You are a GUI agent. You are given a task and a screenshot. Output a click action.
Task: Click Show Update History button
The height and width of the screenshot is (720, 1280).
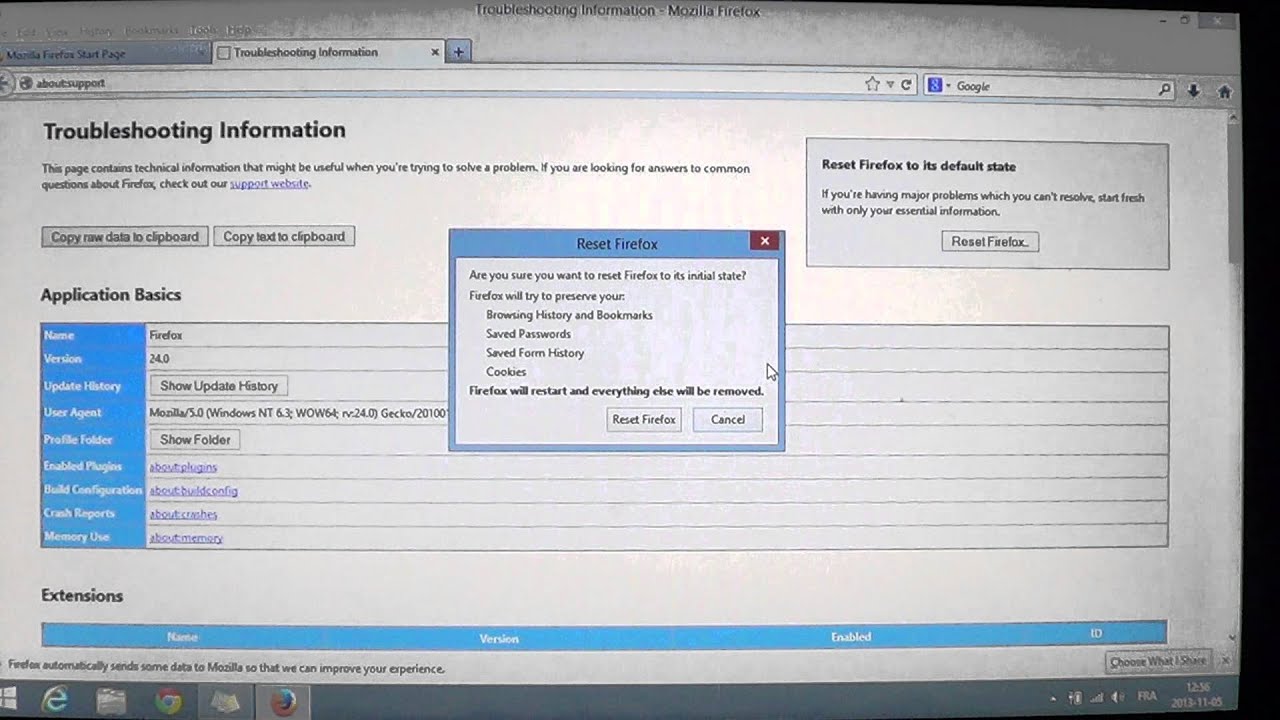pos(219,385)
